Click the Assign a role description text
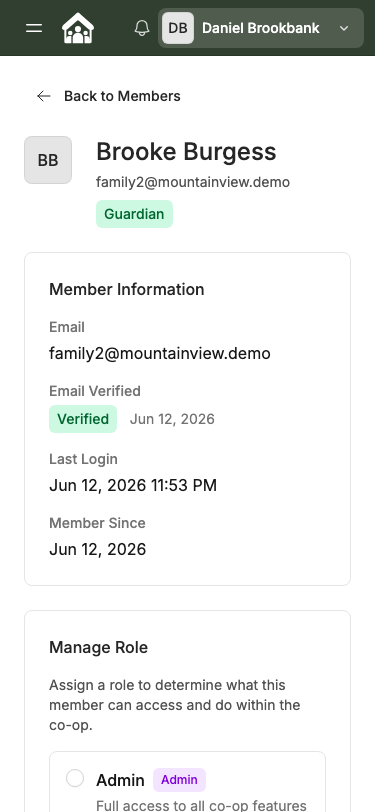The height and width of the screenshot is (812, 375). pos(175,705)
